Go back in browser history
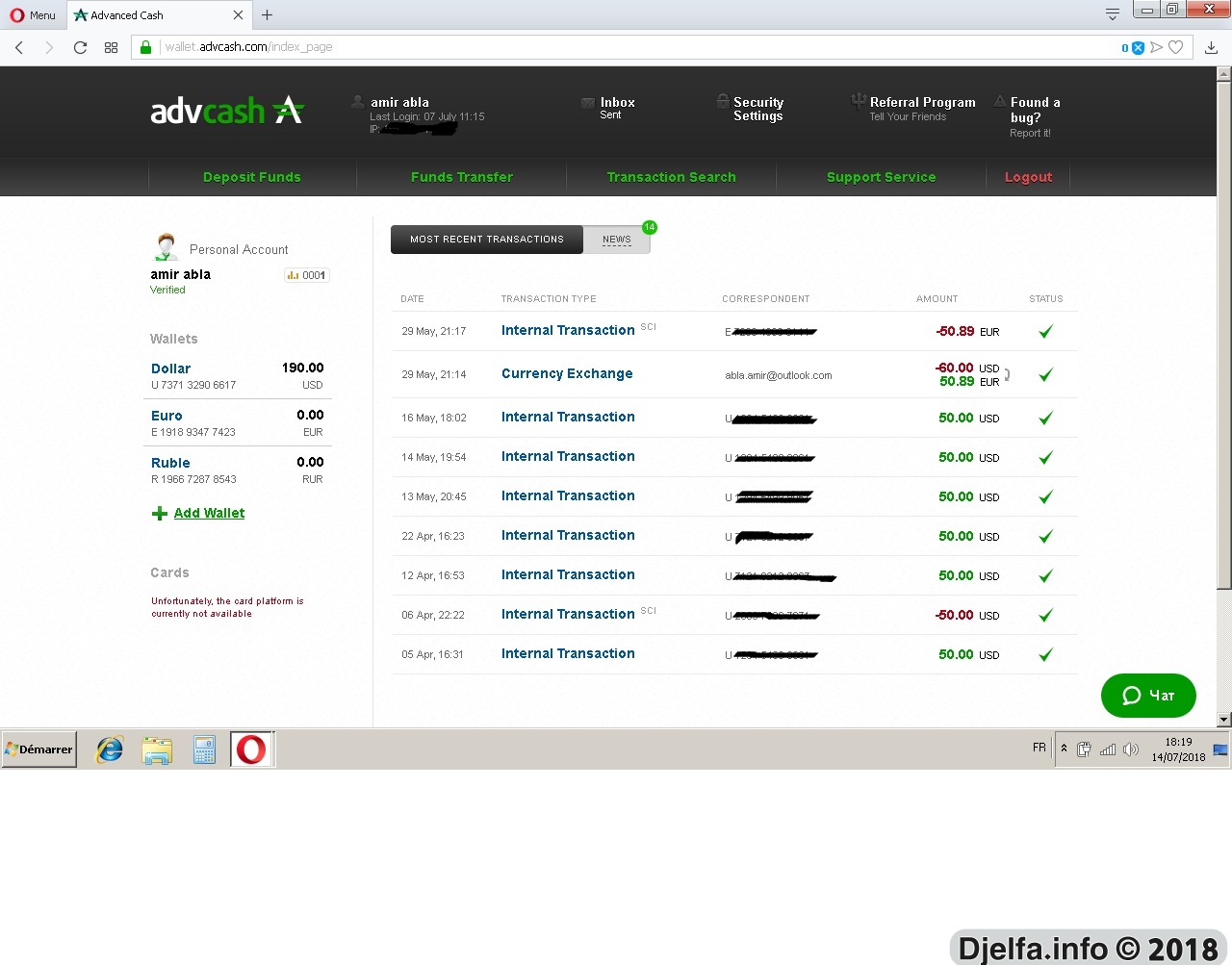The image size is (1232, 965). (19, 47)
